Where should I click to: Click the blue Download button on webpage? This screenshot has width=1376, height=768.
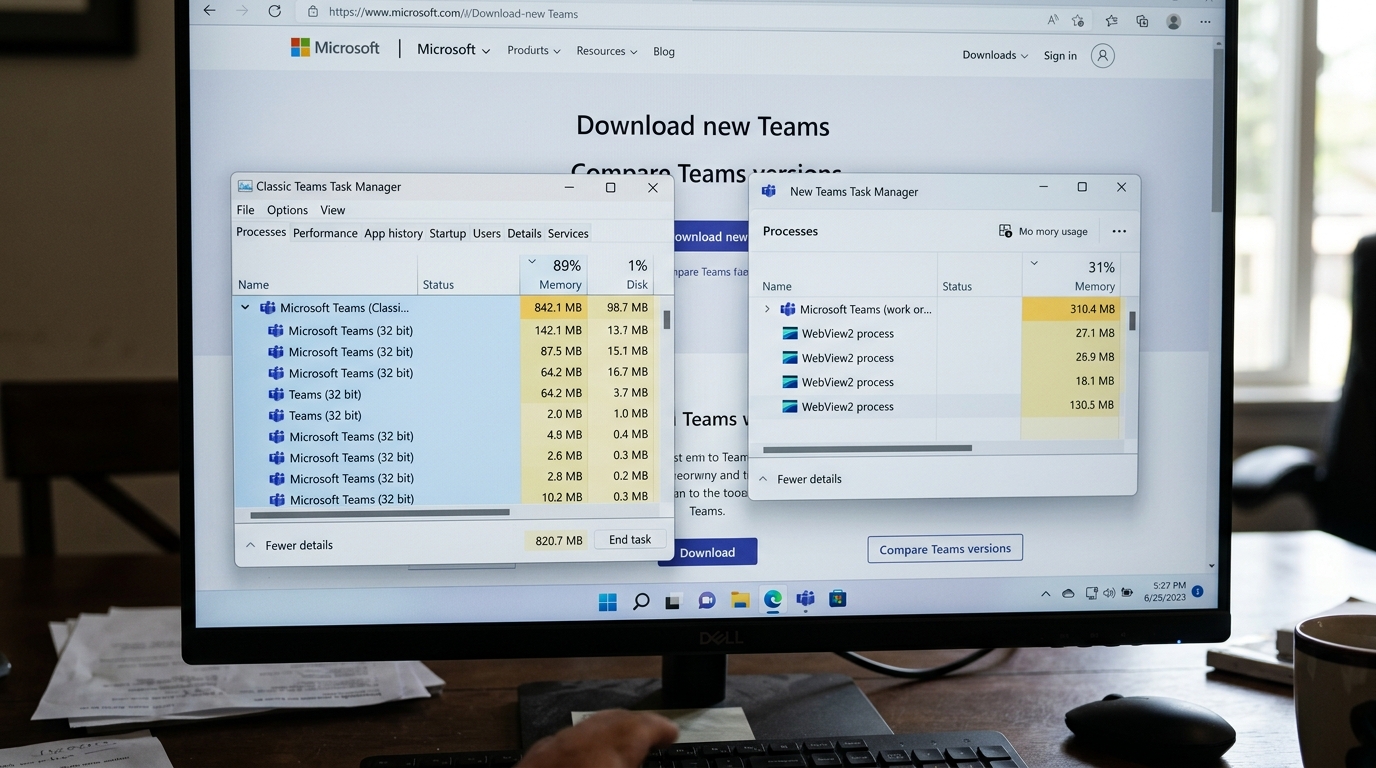707,552
